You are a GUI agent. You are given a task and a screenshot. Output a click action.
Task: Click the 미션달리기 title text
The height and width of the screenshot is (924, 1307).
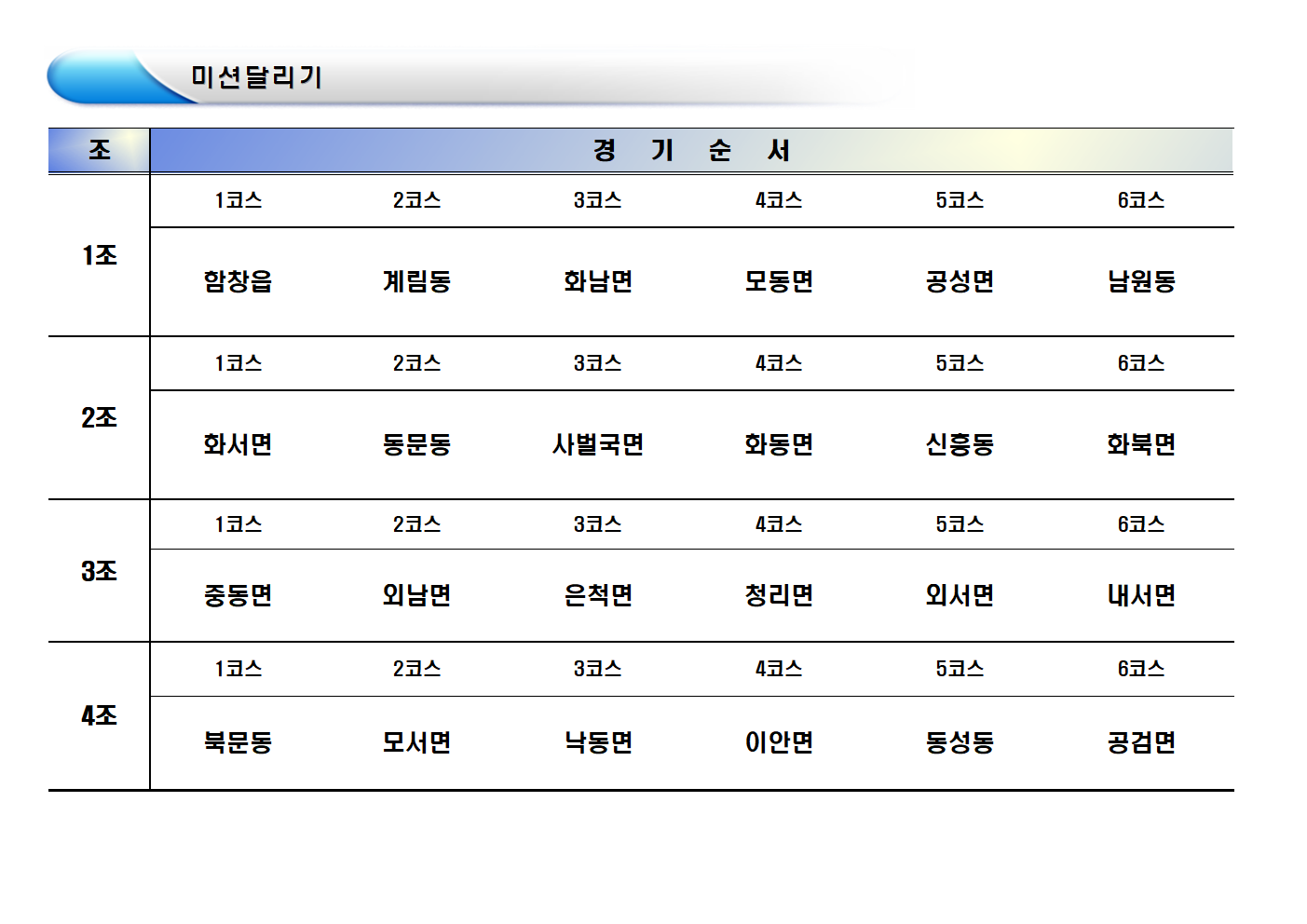[x=256, y=76]
